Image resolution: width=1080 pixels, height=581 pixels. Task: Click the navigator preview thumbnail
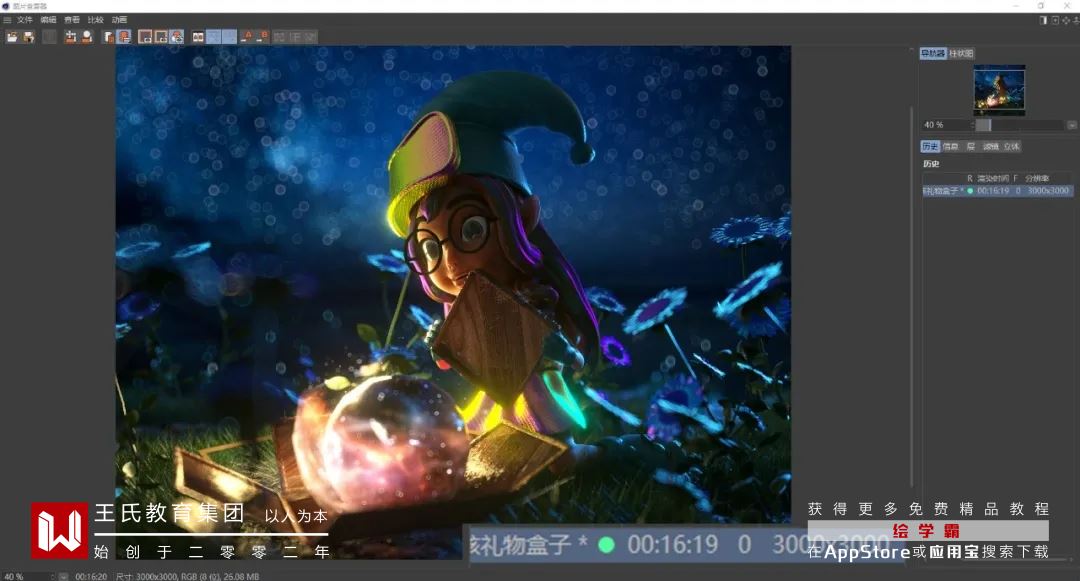pyautogui.click(x=999, y=89)
